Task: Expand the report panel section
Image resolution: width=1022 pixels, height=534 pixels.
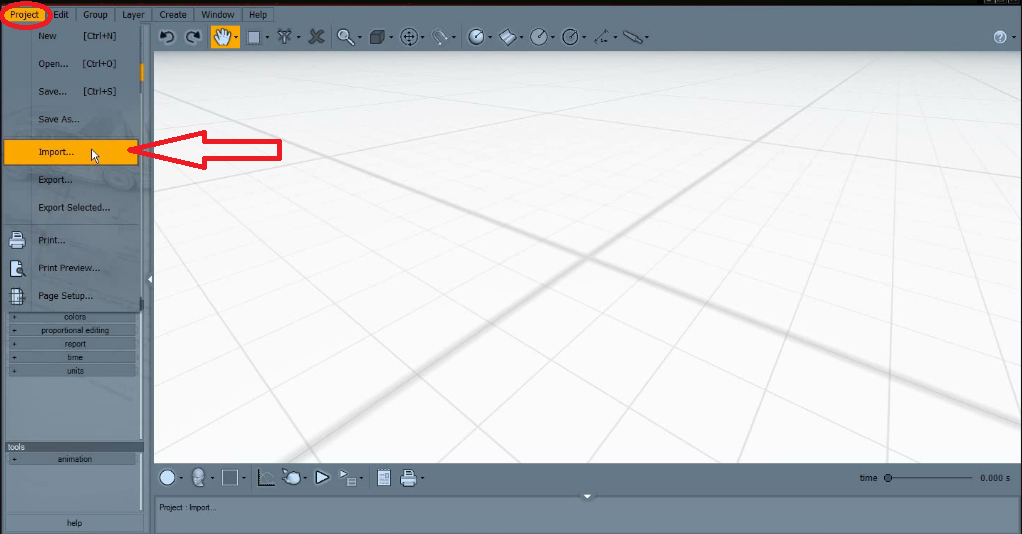Action: pos(72,344)
